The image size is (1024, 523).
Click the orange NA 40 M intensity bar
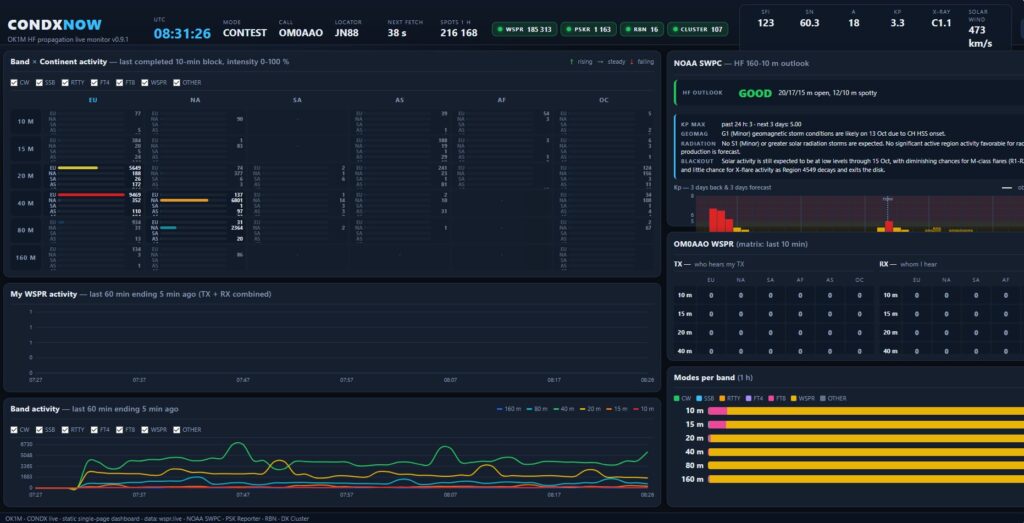pyautogui.click(x=184, y=200)
